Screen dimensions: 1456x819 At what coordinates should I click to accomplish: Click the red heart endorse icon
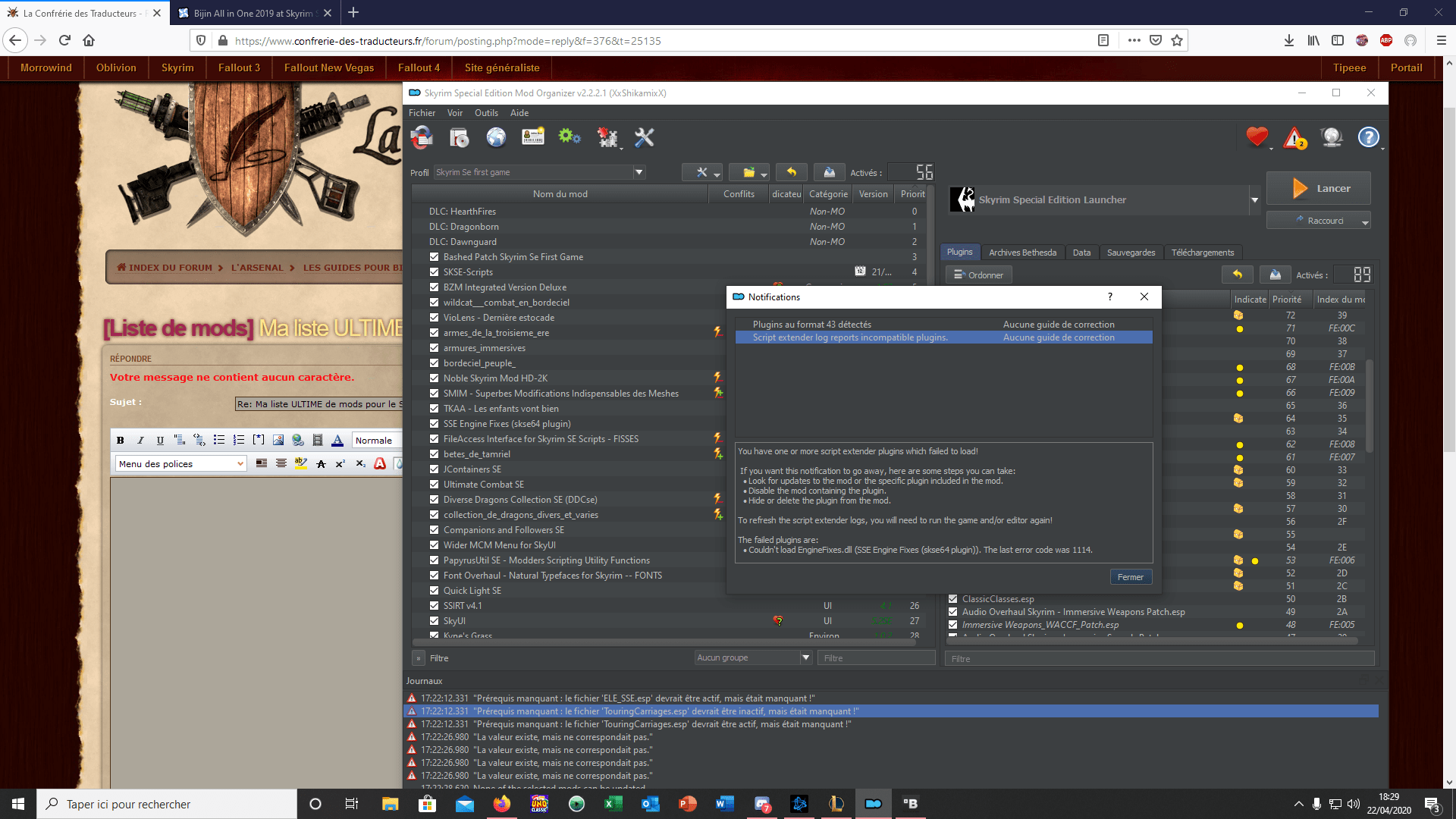click(x=1257, y=137)
